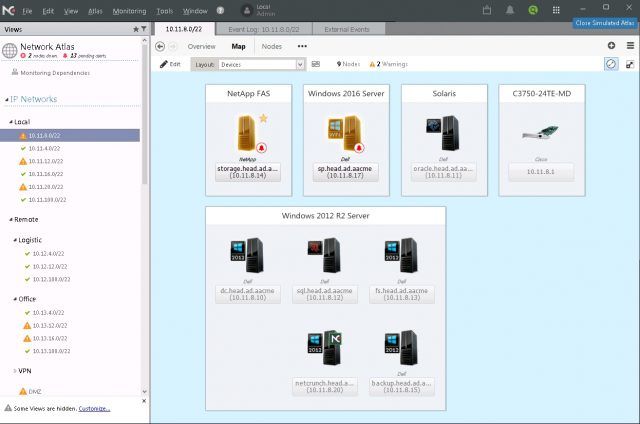Switch to External Events tab

[347, 29]
